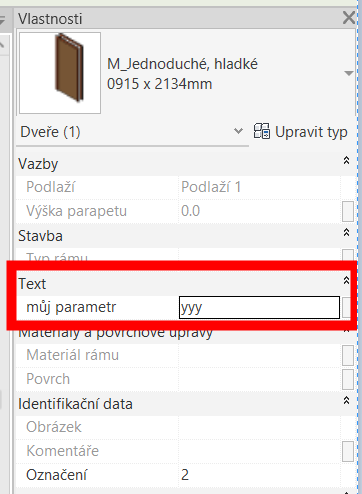Click the small button beside Komentáře

click(348, 451)
